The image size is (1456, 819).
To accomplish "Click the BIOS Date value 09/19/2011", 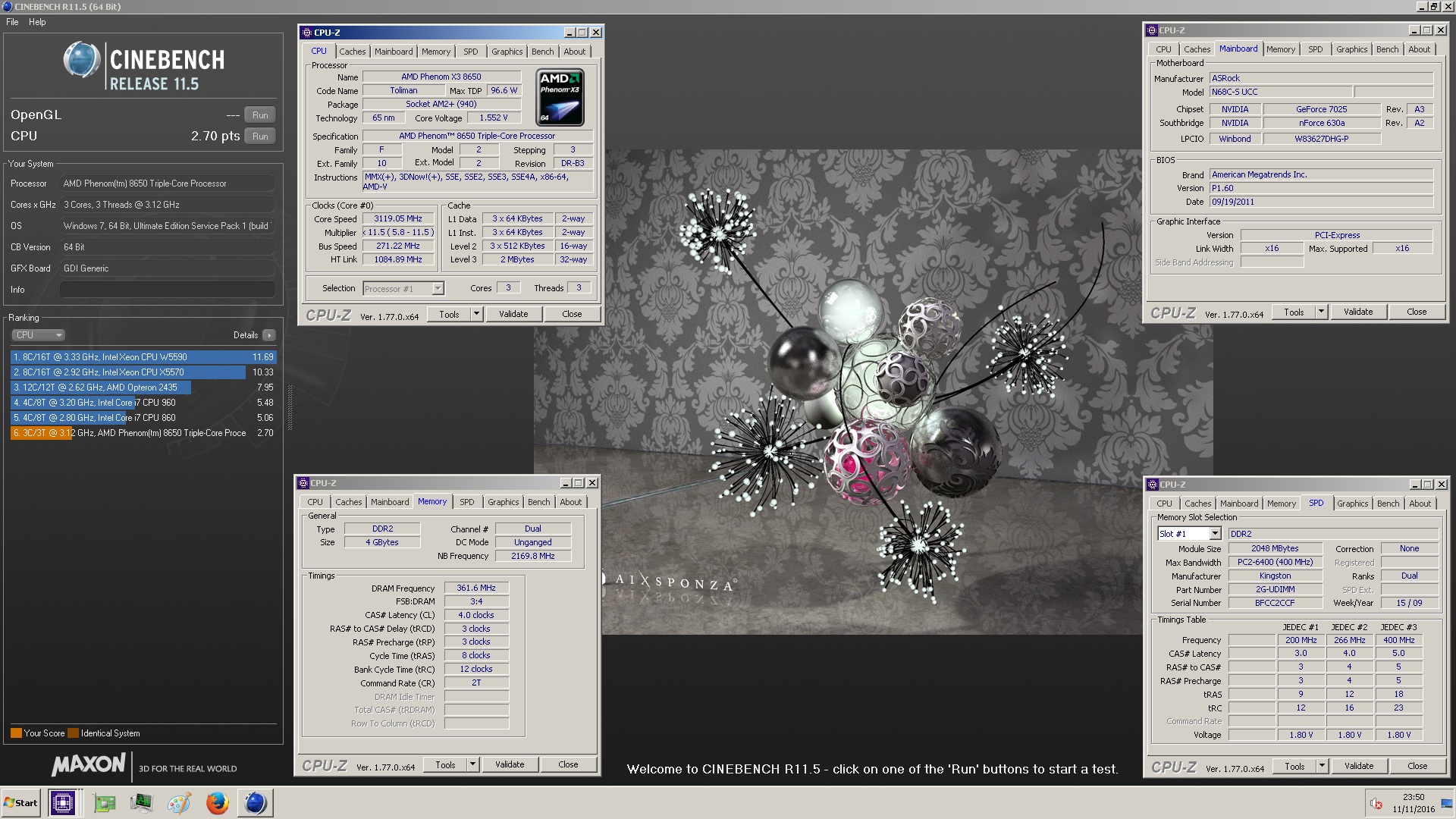I will 1321,202.
